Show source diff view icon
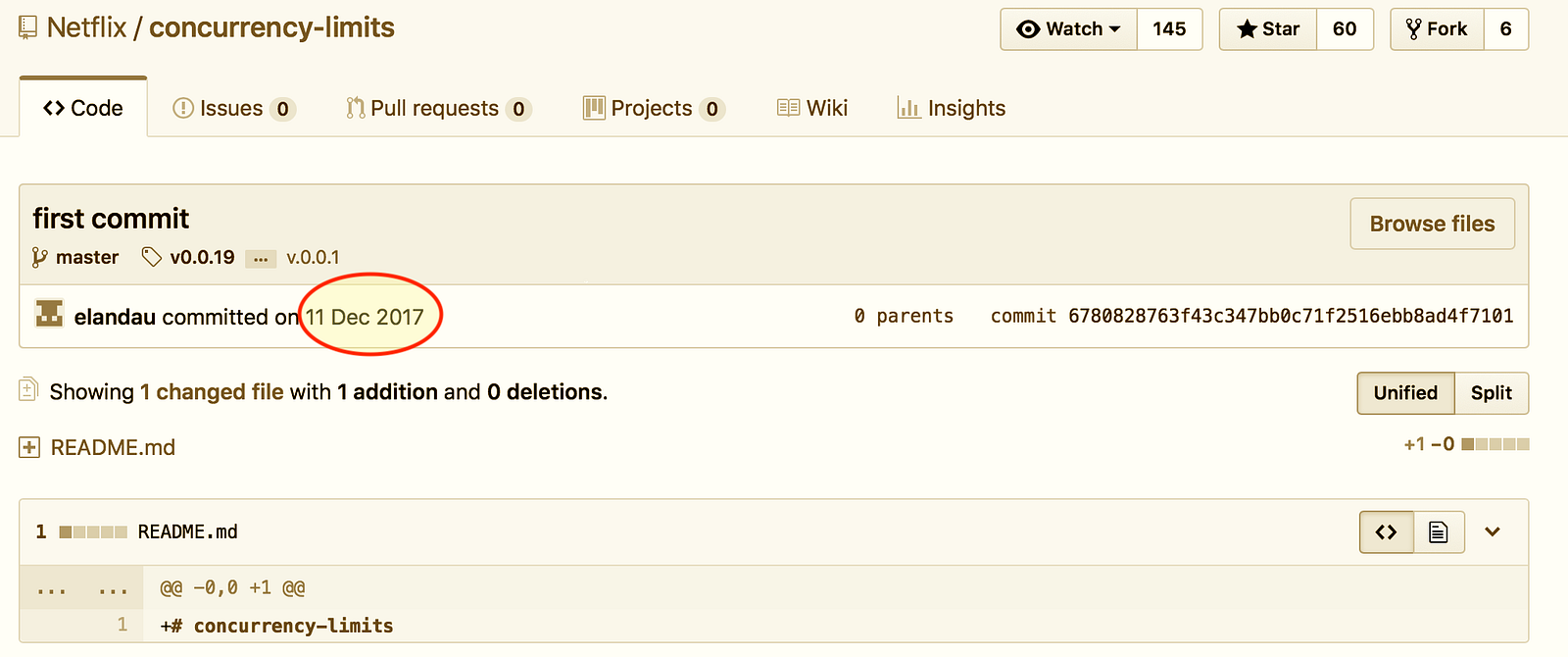This screenshot has height=657, width=1568. (x=1386, y=532)
